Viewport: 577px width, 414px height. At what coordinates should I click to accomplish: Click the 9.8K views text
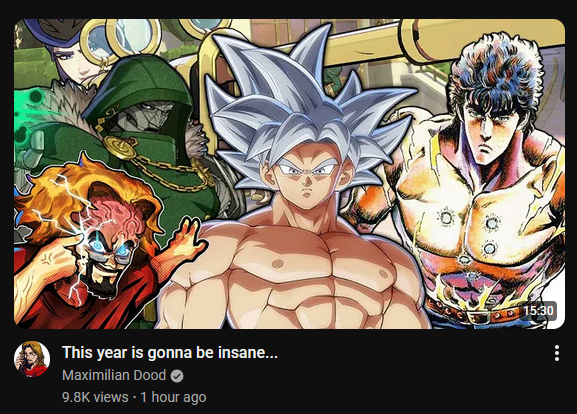coord(95,397)
